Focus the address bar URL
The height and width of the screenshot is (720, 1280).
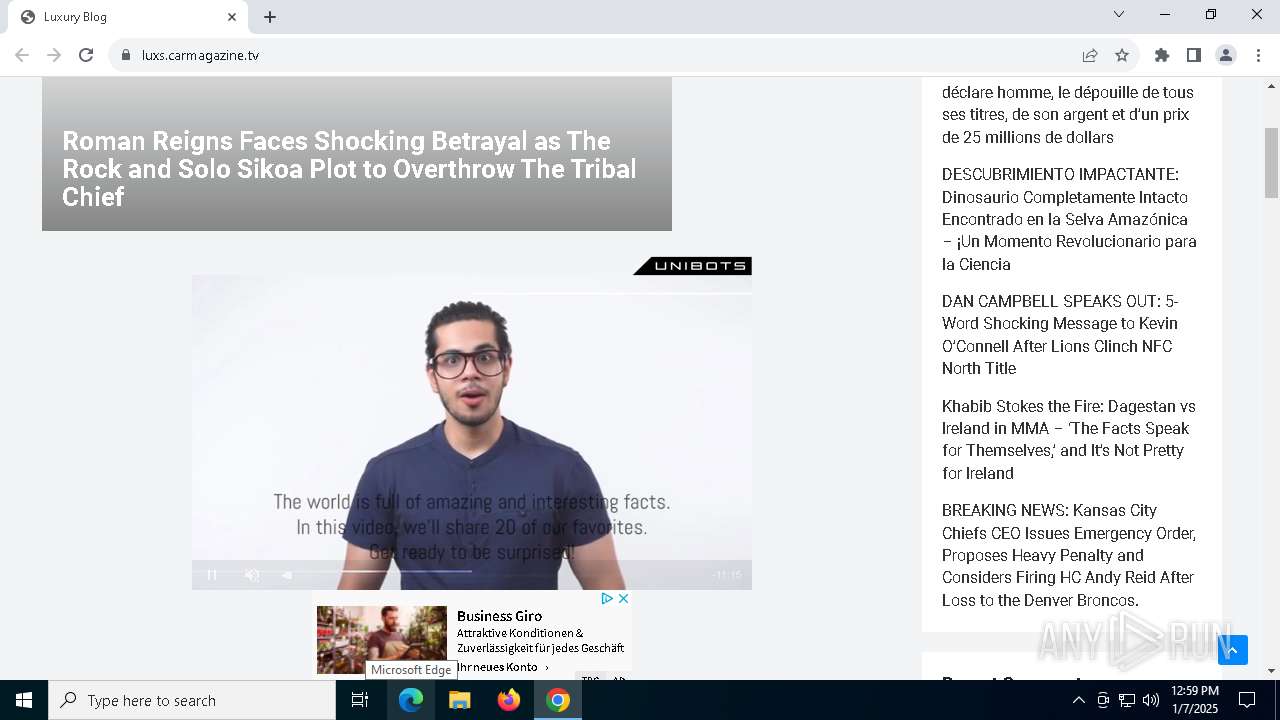(x=200, y=55)
